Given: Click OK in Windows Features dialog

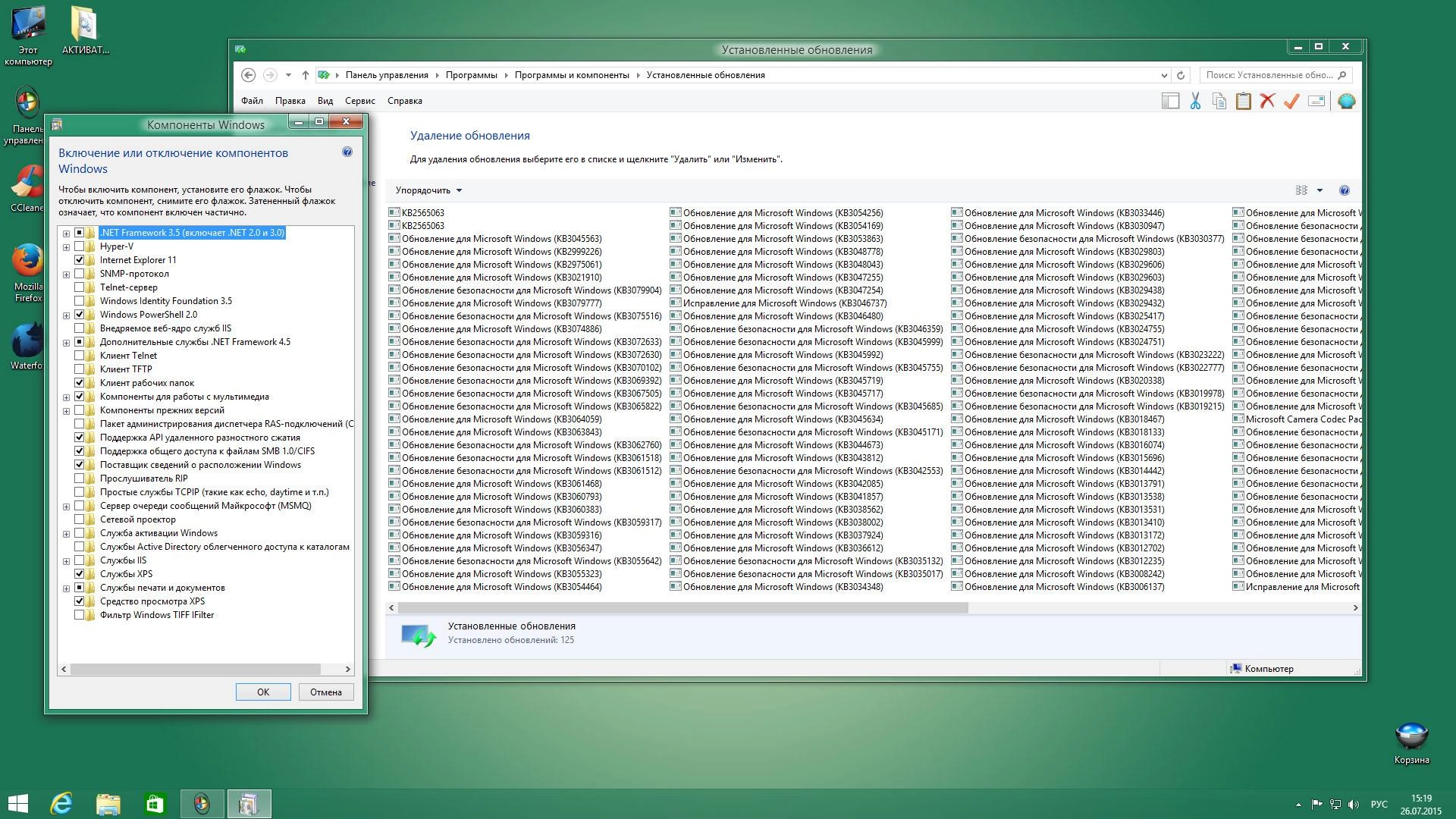Looking at the screenshot, I should pos(263,692).
